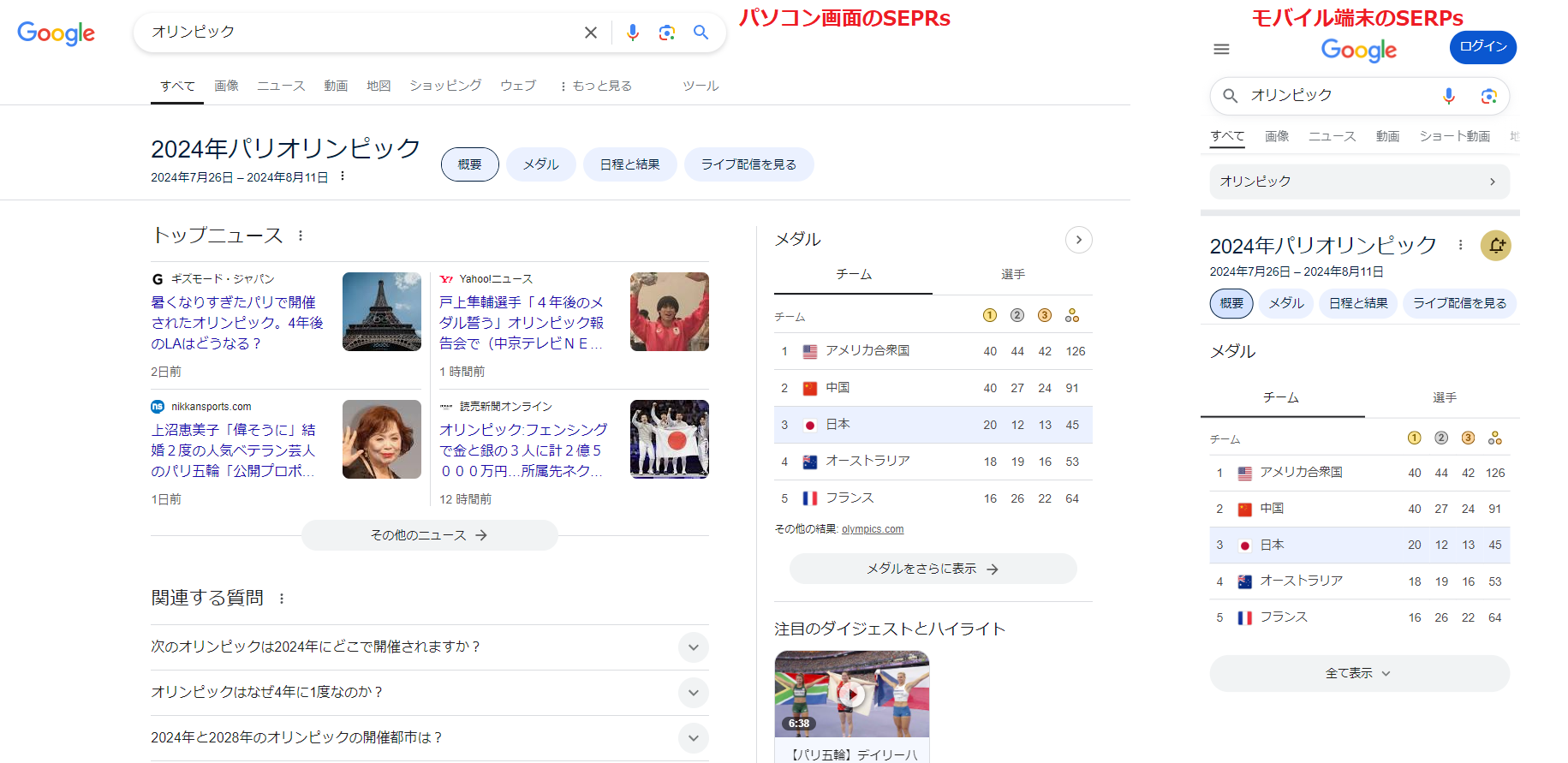Click the Eiffel Tower news thumbnail

pos(382,312)
